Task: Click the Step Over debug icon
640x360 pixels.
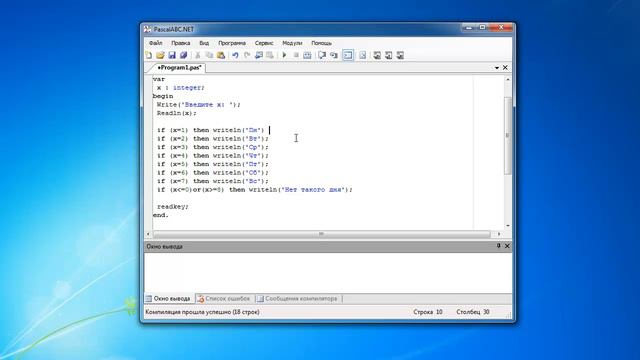Action: tap(322, 55)
